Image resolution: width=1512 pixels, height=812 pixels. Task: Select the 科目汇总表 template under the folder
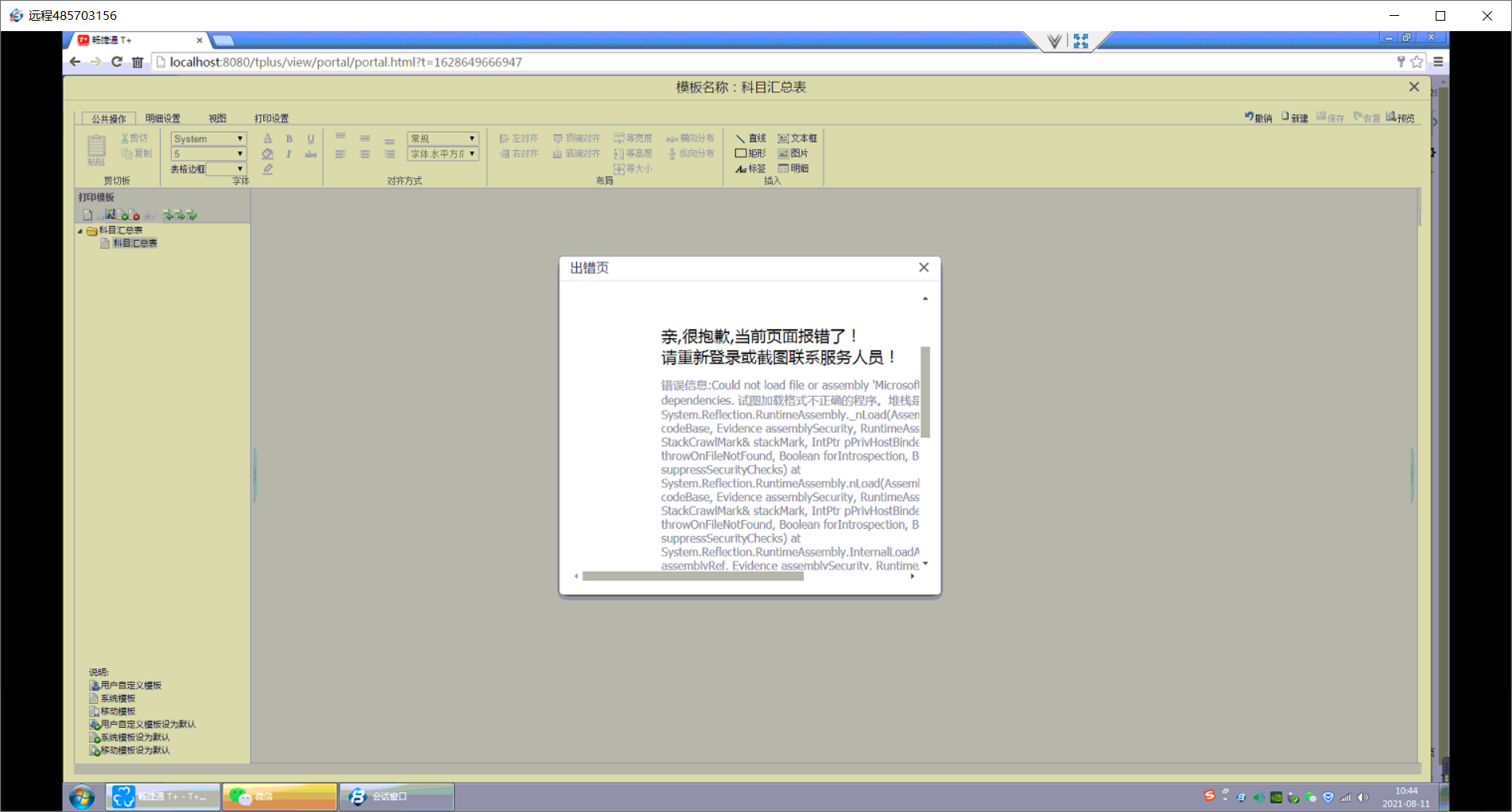click(134, 243)
